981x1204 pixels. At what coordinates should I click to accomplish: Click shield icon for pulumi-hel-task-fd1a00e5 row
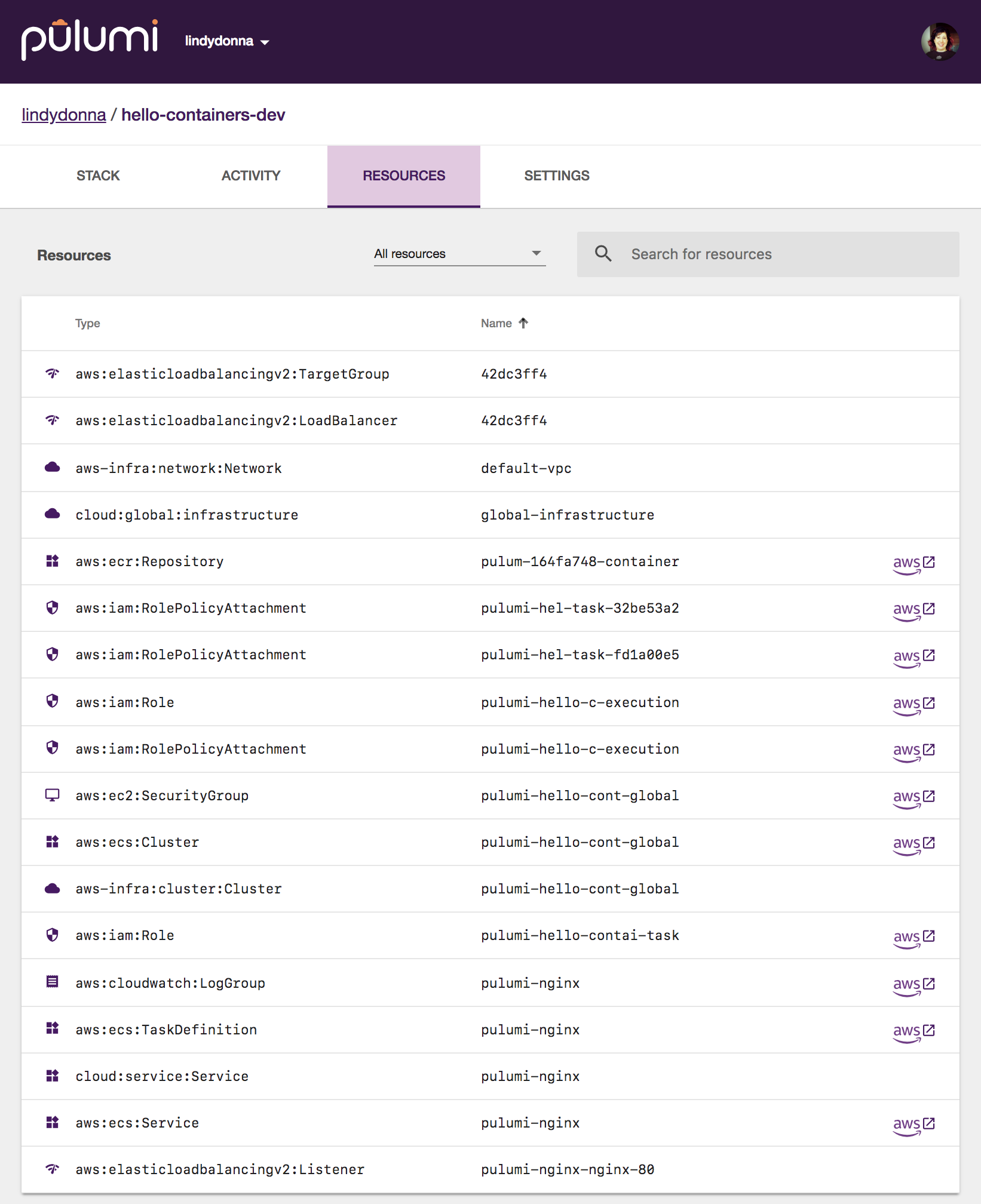click(53, 655)
